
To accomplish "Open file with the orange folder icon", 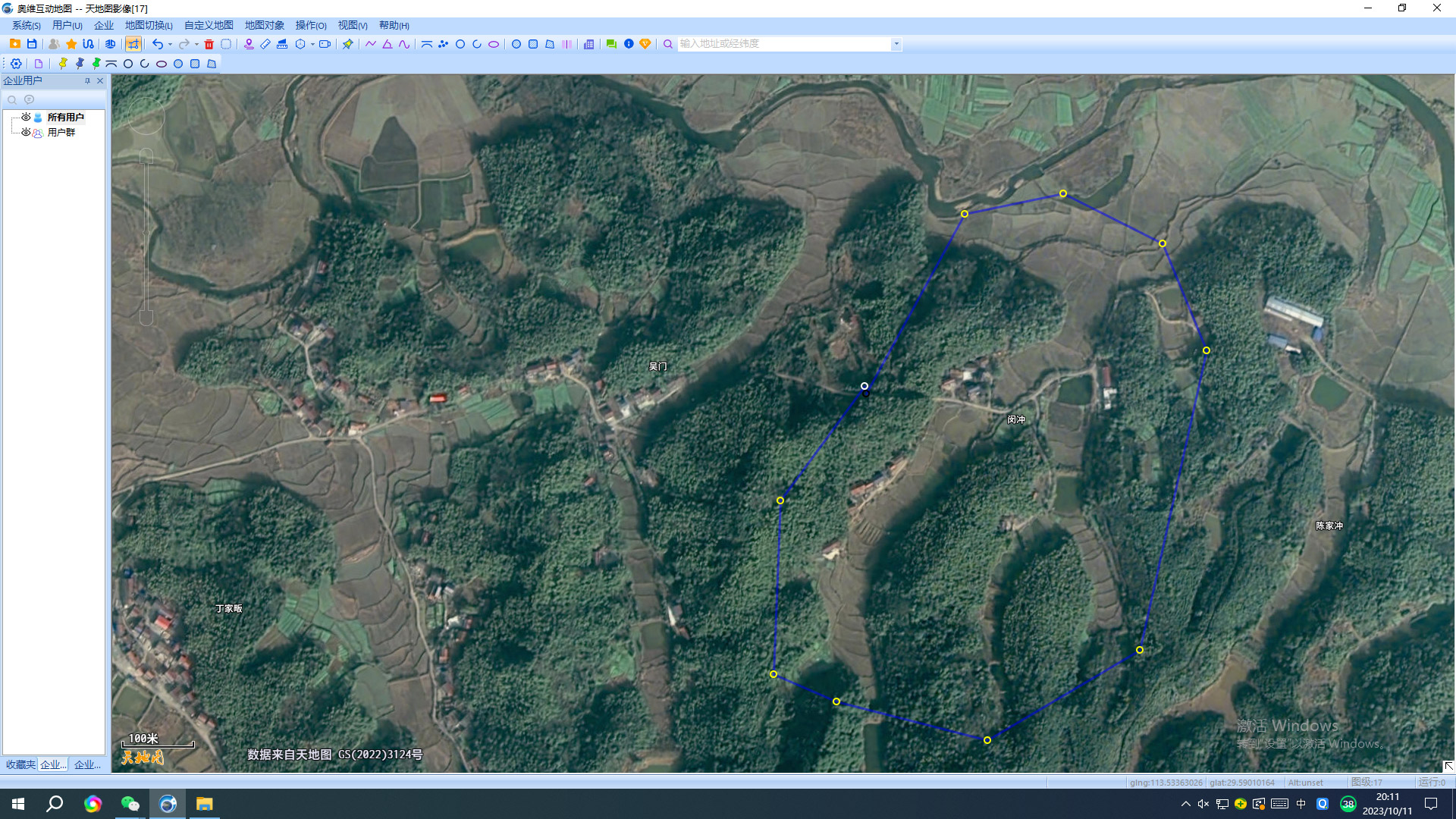I will (15, 44).
